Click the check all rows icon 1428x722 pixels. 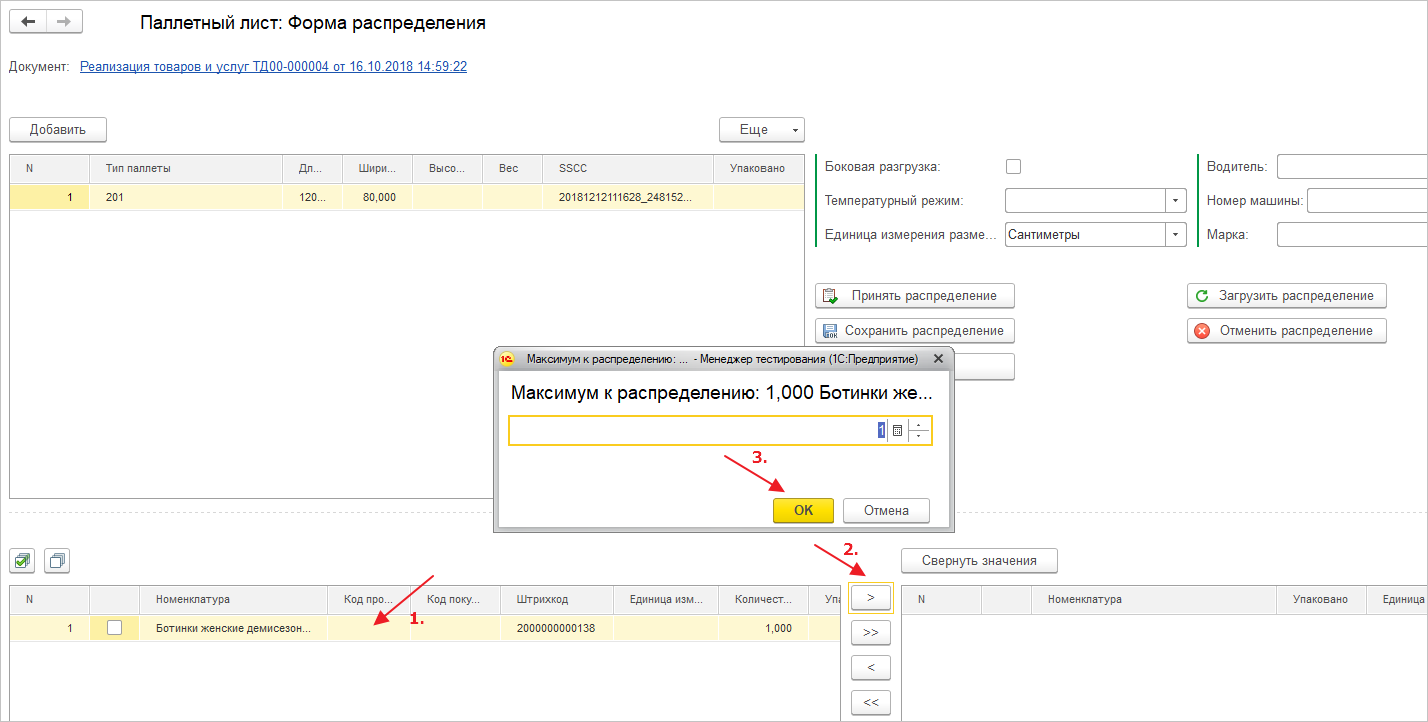(23, 561)
